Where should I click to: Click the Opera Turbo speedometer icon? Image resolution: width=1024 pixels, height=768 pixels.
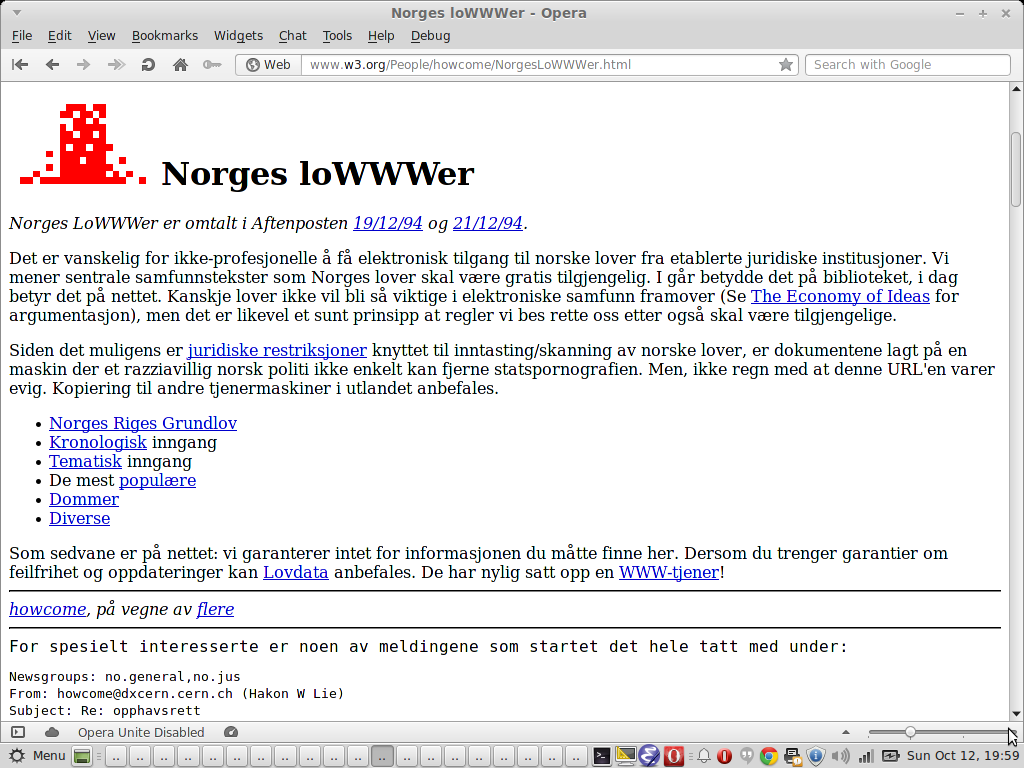231,732
